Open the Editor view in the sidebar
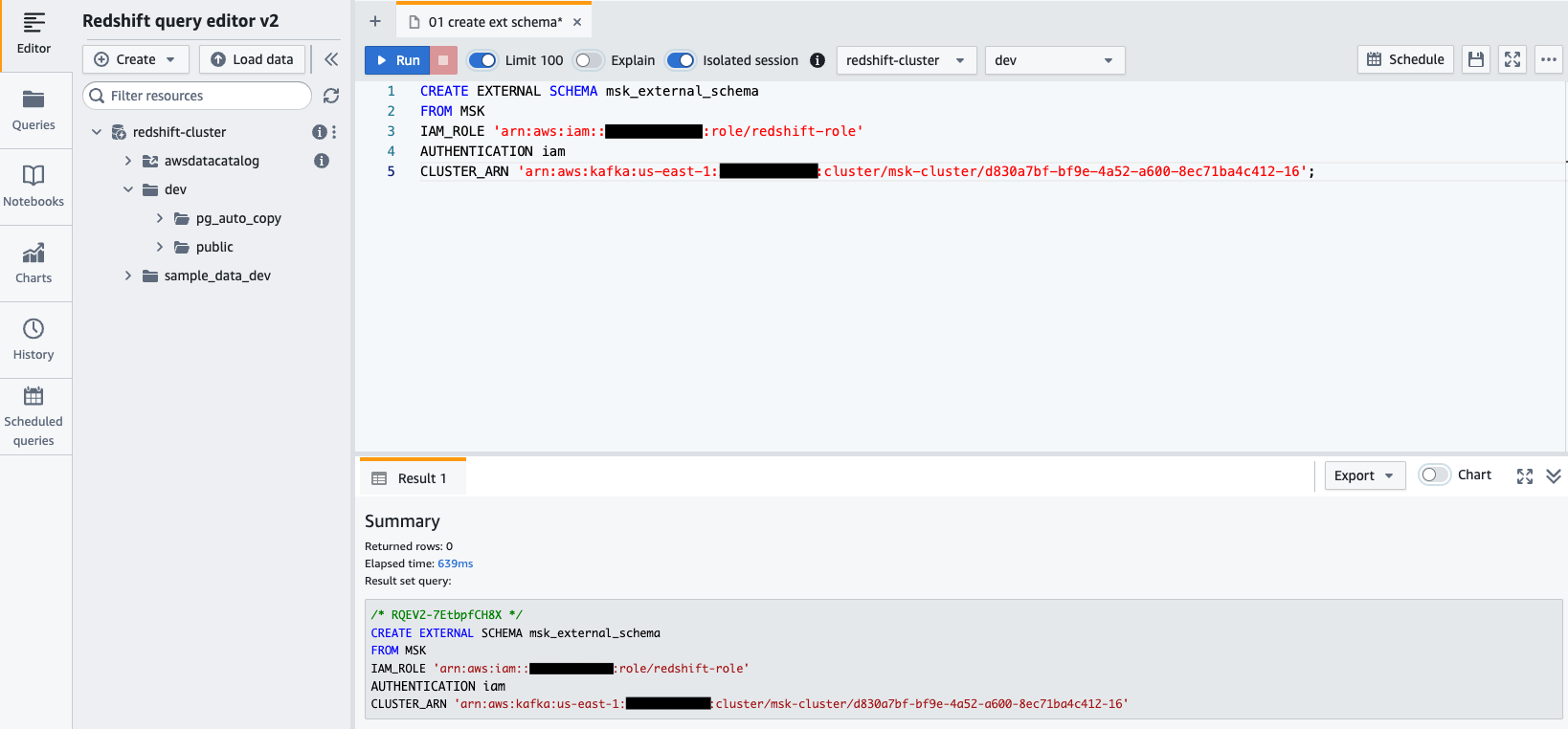The width and height of the screenshot is (1568, 729). pyautogui.click(x=34, y=33)
